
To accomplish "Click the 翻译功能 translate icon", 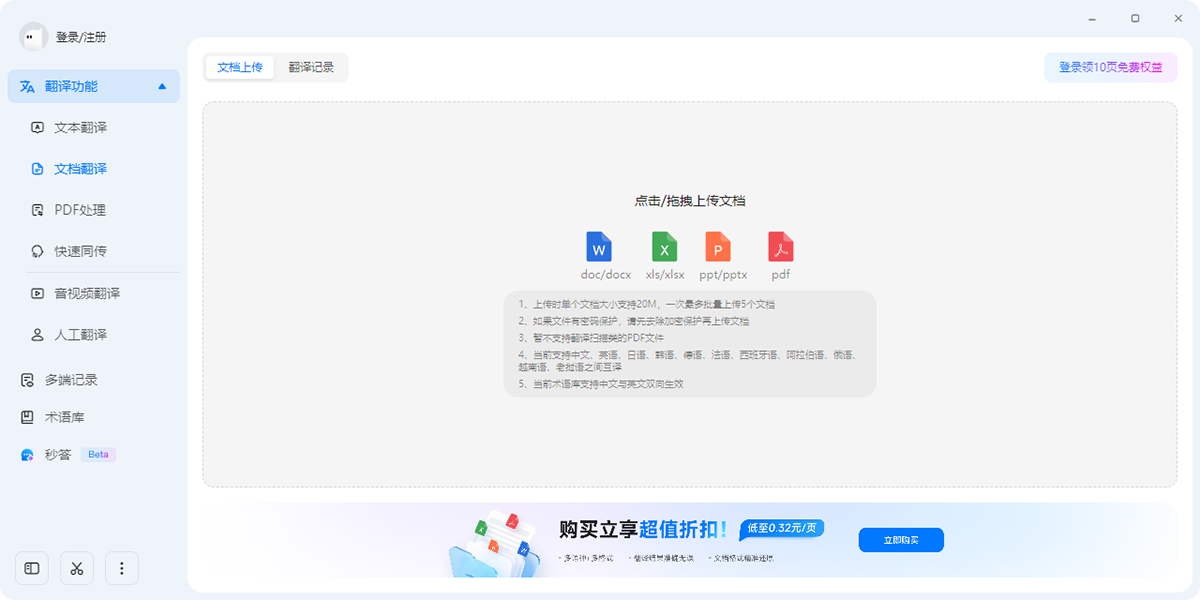I will [27, 87].
